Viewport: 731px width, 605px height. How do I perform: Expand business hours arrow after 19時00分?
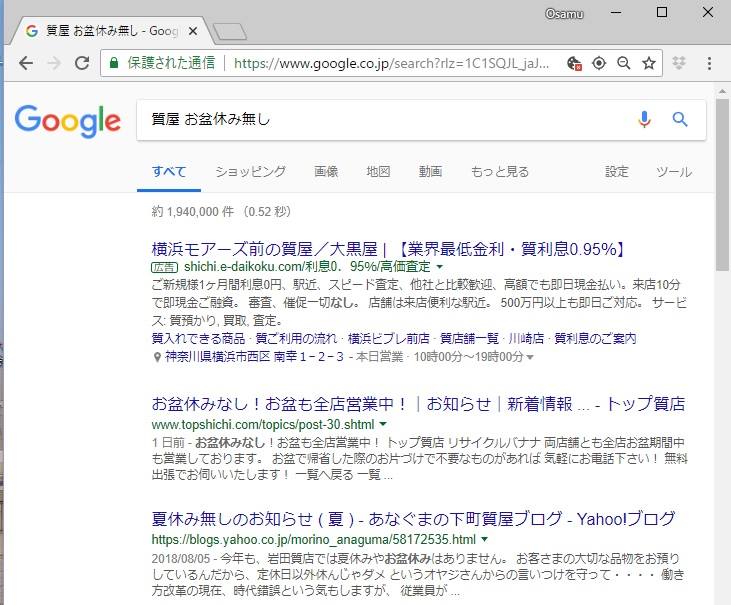click(x=530, y=358)
